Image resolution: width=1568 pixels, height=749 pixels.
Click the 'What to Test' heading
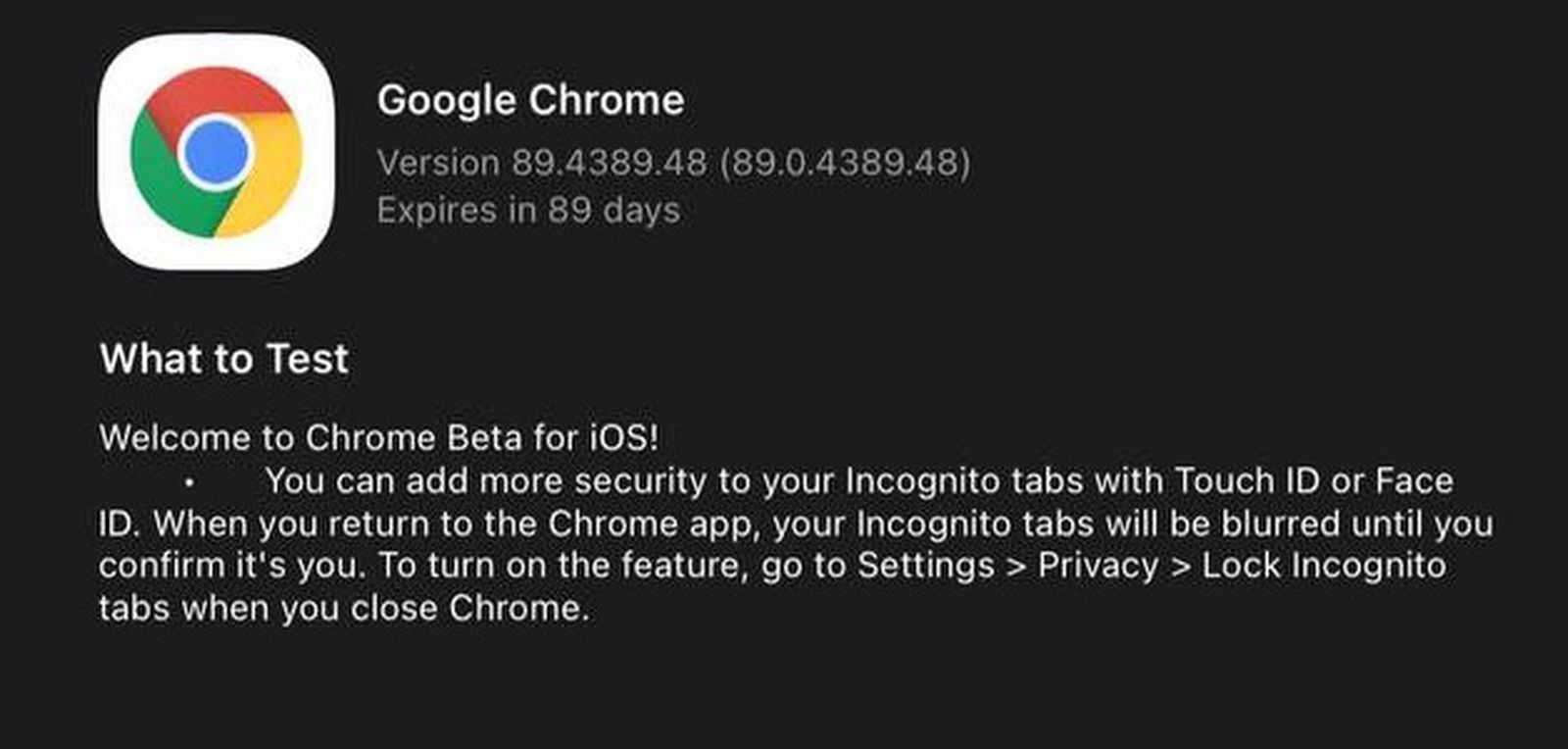pos(223,359)
